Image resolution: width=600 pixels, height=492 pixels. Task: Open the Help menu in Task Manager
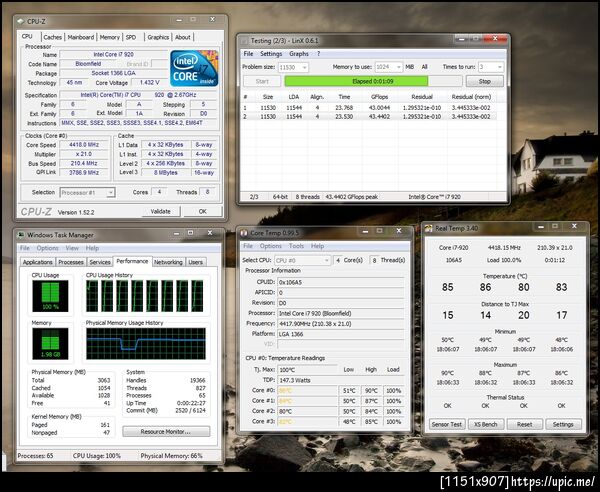tap(92, 248)
